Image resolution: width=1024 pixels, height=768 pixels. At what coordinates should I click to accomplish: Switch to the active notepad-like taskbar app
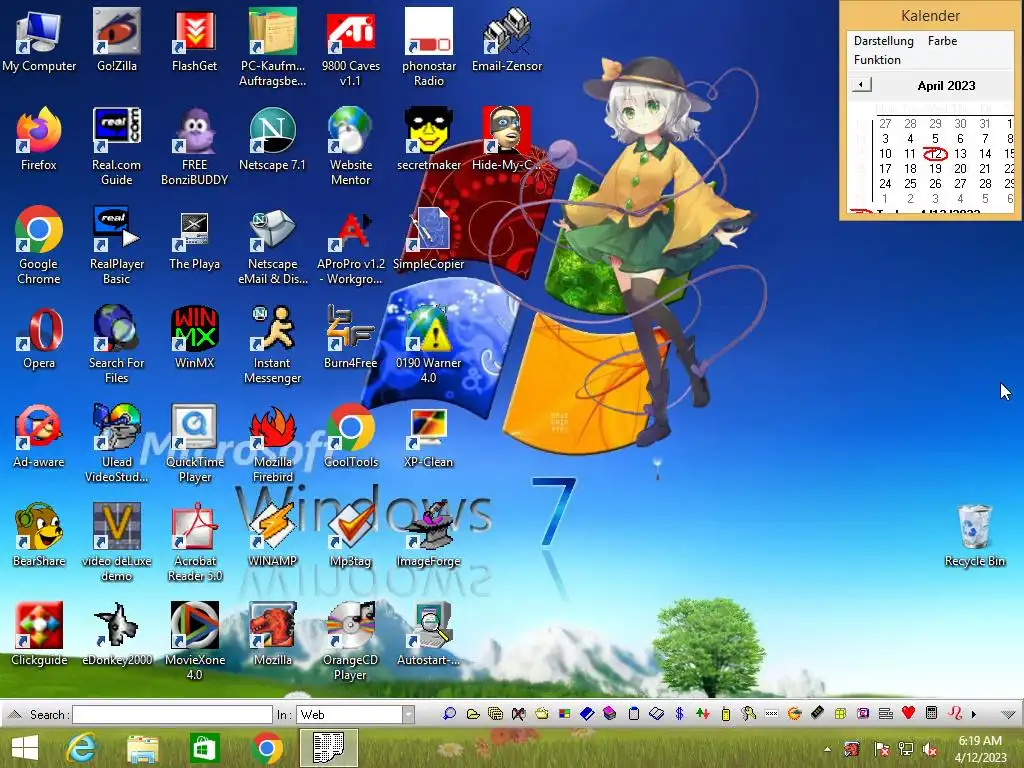click(x=328, y=748)
